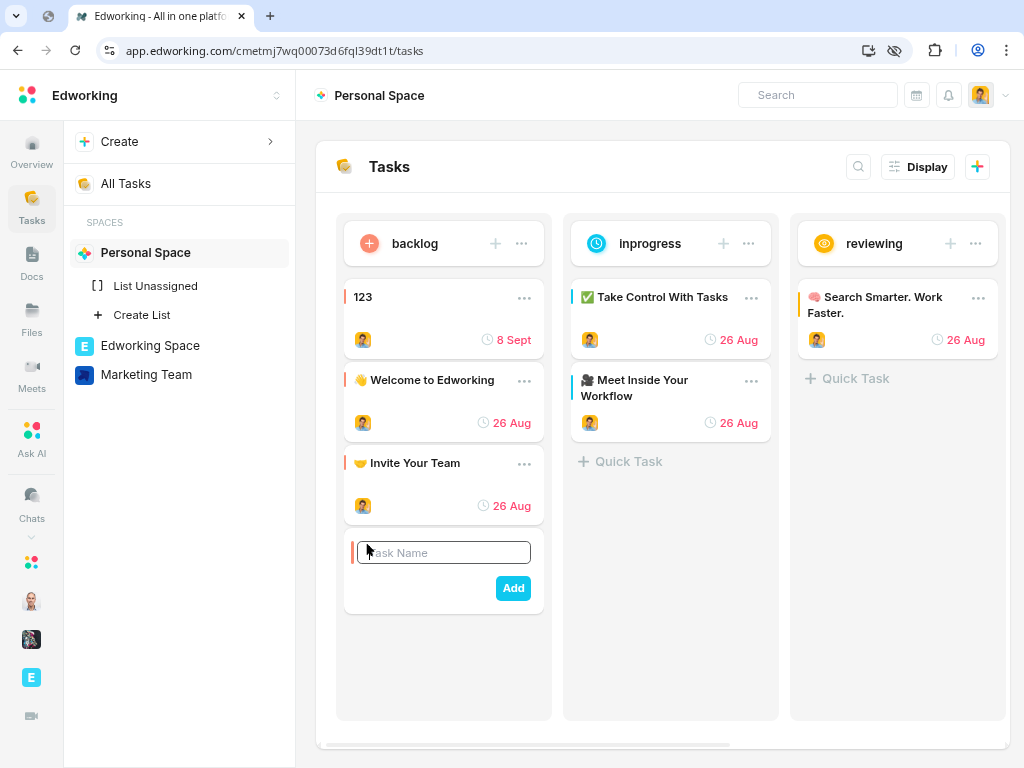Toggle the eye-slash icon in address bar
This screenshot has width=1024, height=768.
click(x=895, y=50)
